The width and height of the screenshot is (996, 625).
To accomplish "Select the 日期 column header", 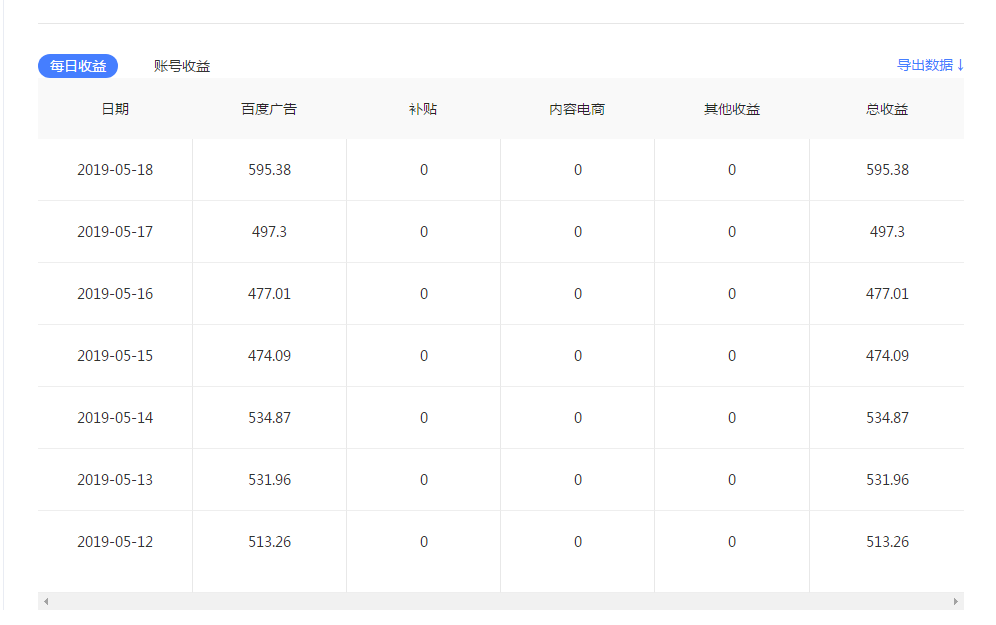I will pyautogui.click(x=115, y=109).
